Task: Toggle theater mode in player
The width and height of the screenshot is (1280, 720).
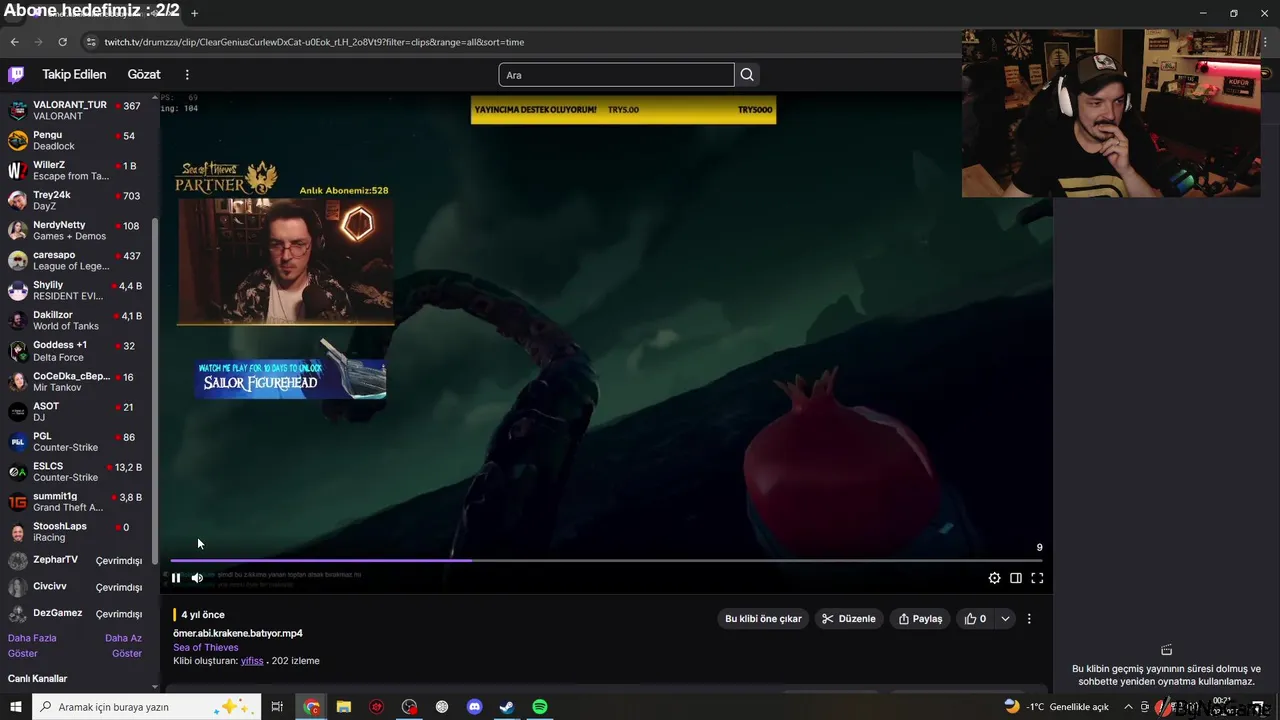Action: [x=1016, y=578]
